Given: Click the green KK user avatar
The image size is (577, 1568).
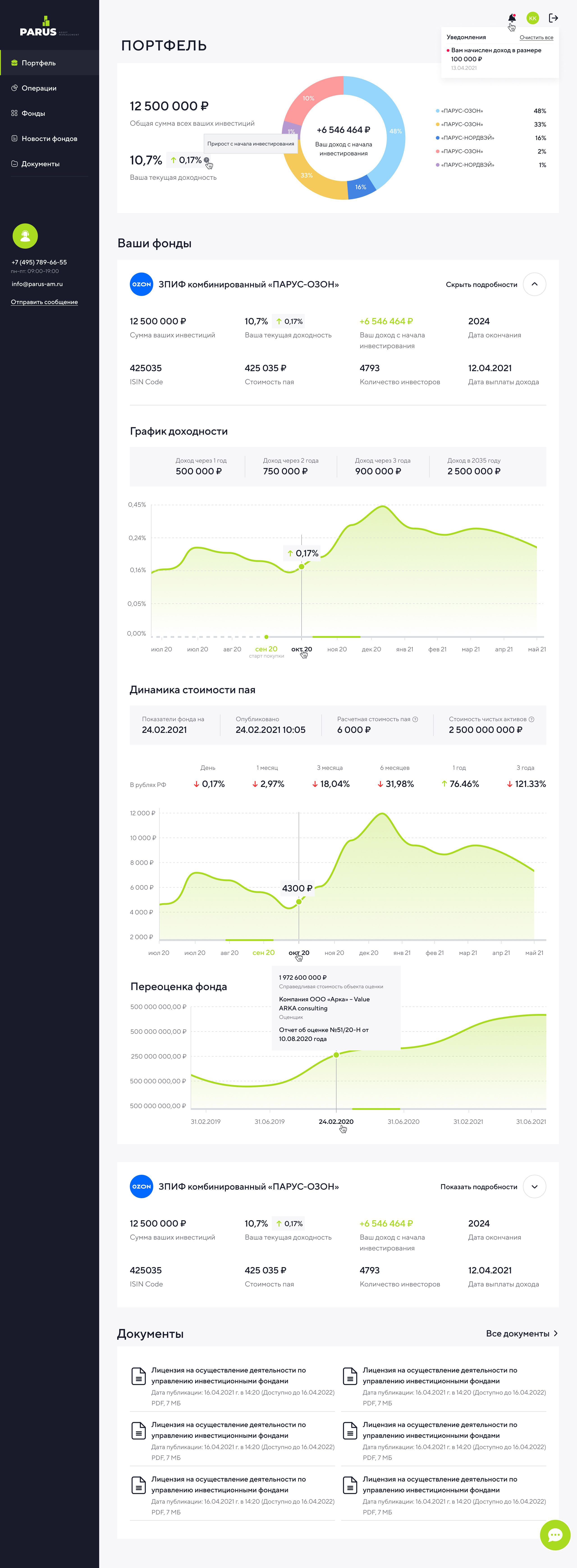Looking at the screenshot, I should (x=533, y=18).
